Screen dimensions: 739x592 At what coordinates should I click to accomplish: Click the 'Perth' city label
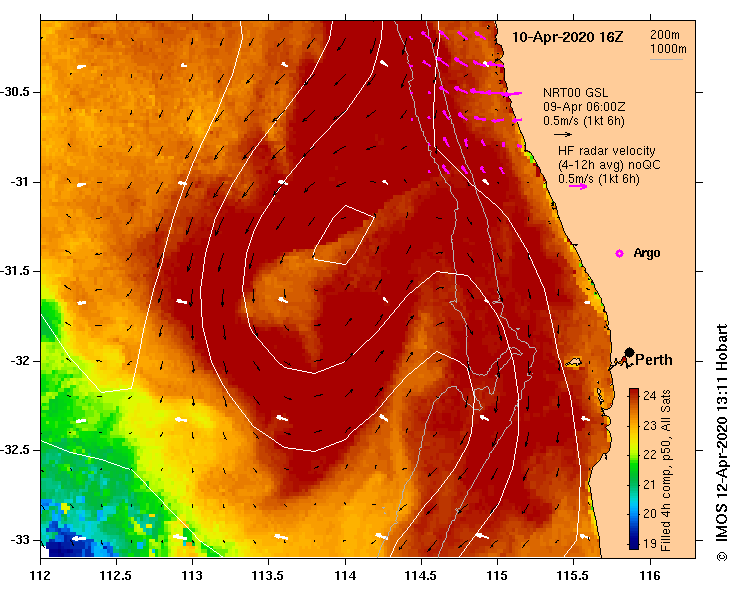(654, 360)
